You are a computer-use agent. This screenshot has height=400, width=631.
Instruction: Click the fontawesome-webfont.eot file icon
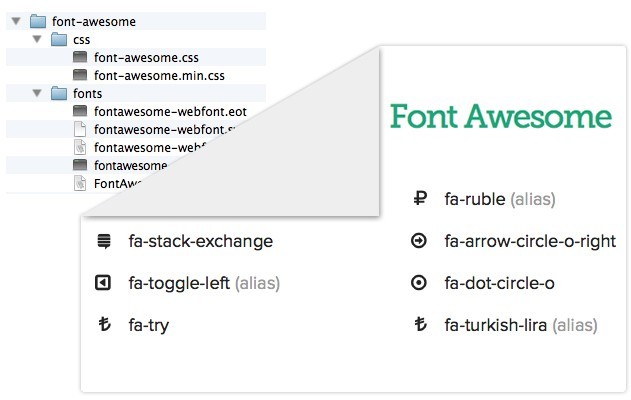pos(81,111)
